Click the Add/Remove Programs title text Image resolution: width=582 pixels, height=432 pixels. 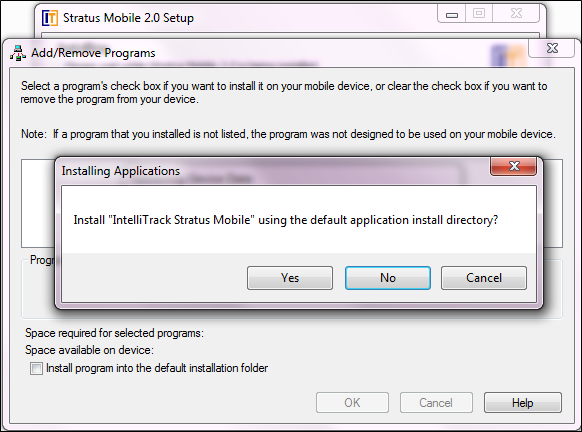(93, 53)
